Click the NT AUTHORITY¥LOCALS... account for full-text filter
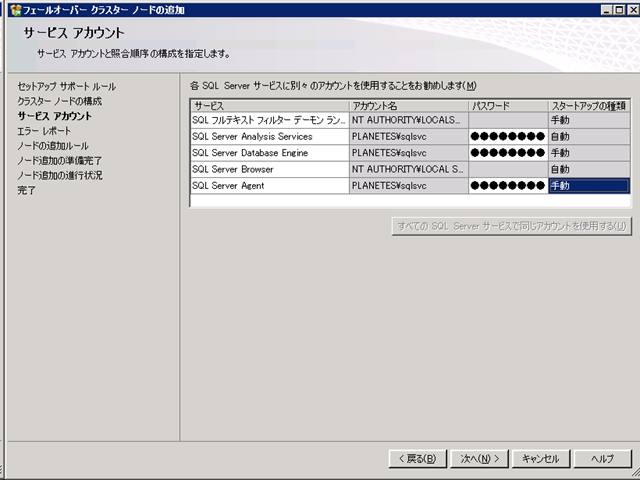This screenshot has width=640, height=480. [409, 120]
